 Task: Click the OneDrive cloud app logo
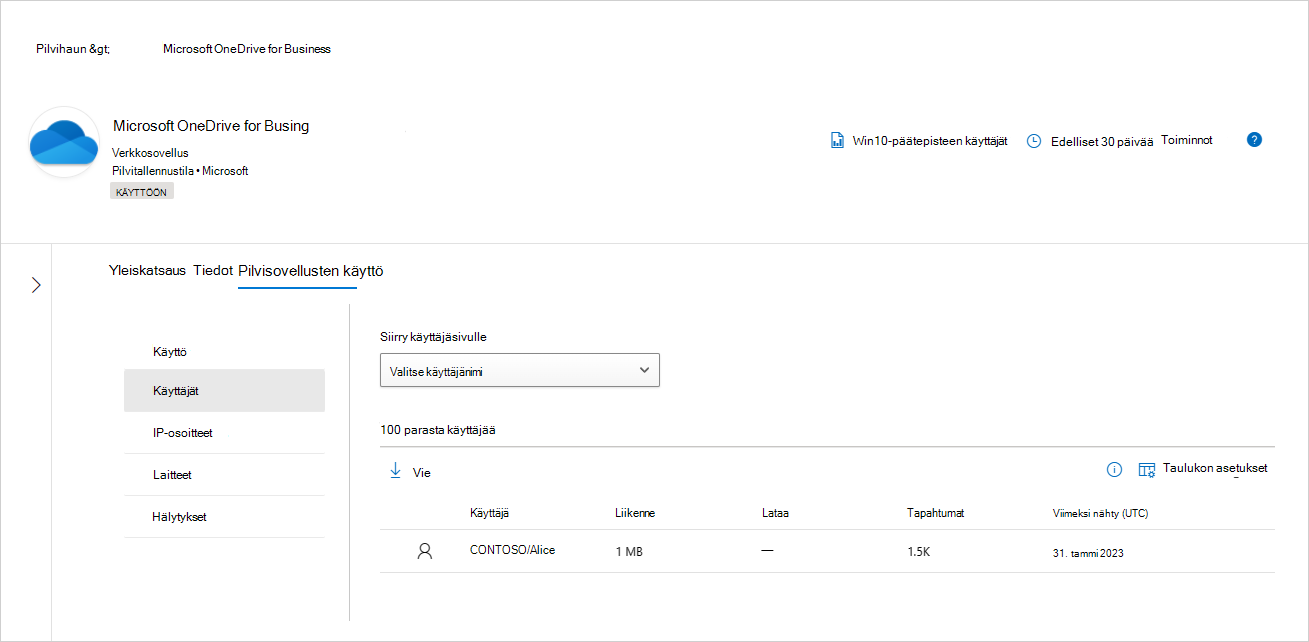64,142
